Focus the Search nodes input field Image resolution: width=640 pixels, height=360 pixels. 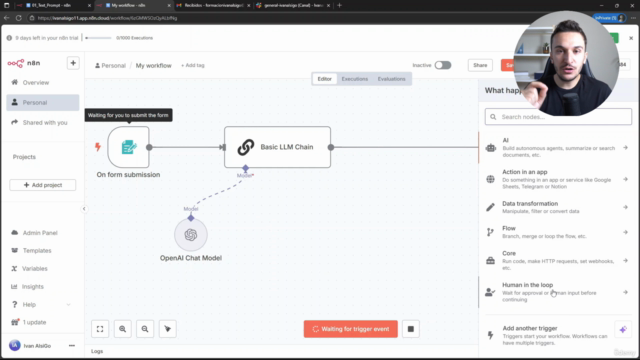(x=558, y=117)
